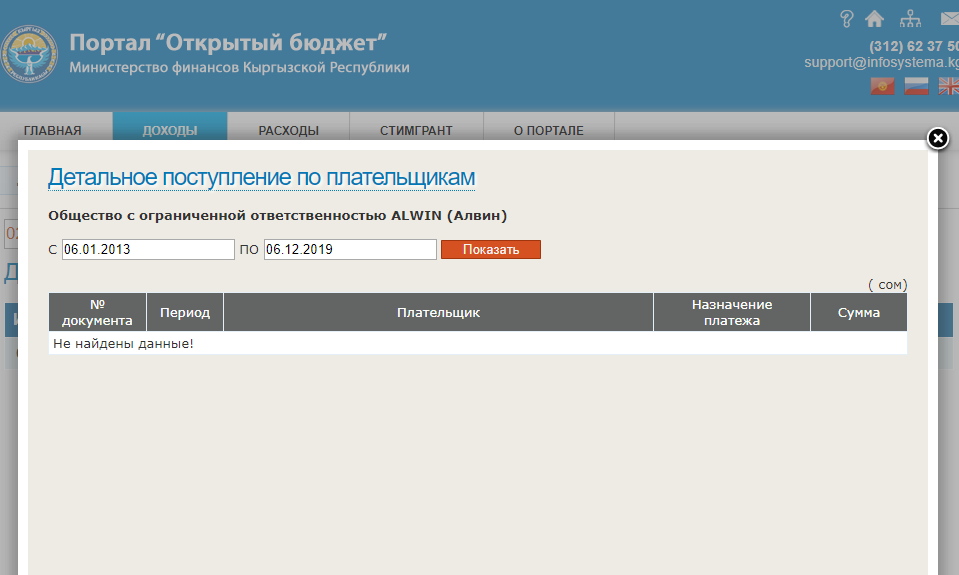The width and height of the screenshot is (959, 575).
Task: Open the ГЛАВНАЯ tab
Action: (53, 130)
